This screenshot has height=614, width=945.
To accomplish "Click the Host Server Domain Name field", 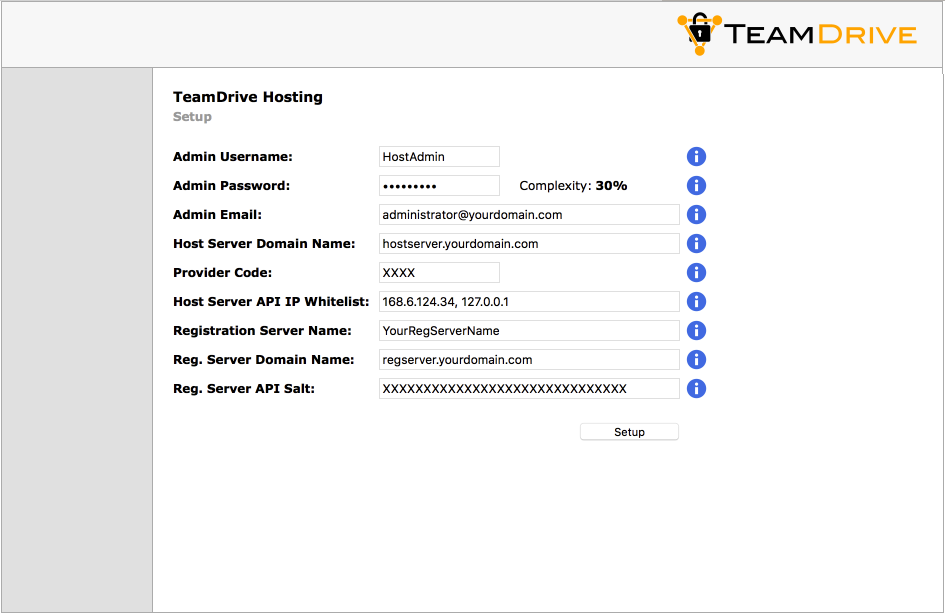I will coord(529,243).
